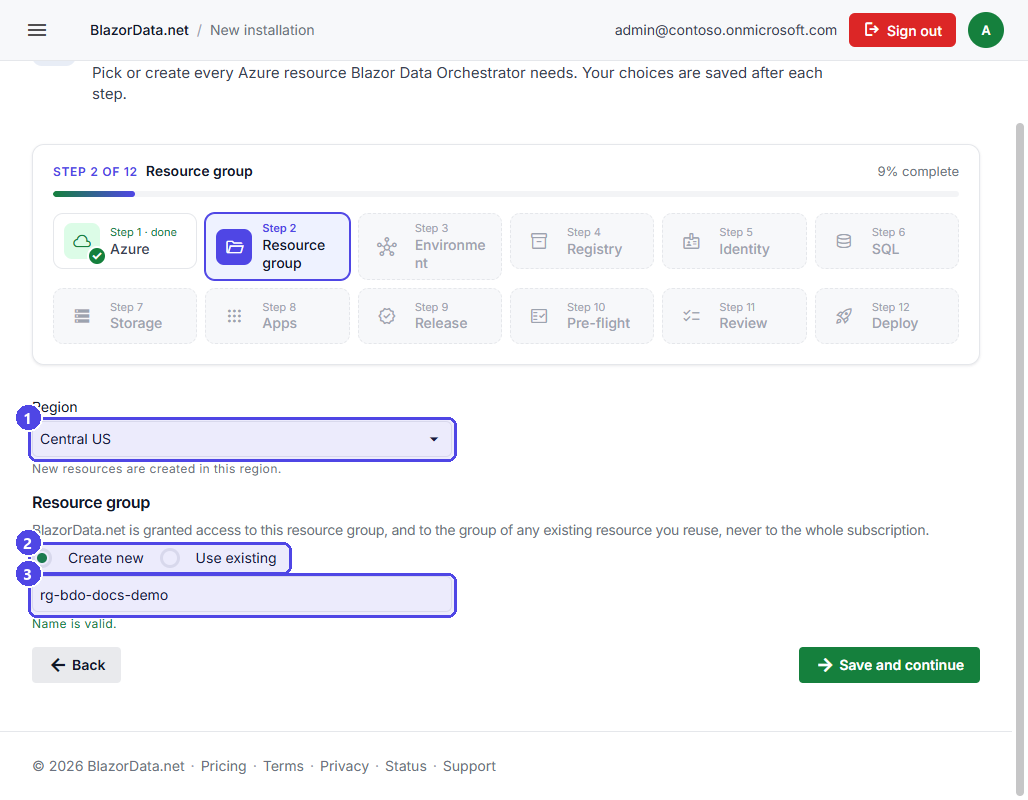
Task: Click the archive box icon on Step 4 Registry
Action: (539, 241)
